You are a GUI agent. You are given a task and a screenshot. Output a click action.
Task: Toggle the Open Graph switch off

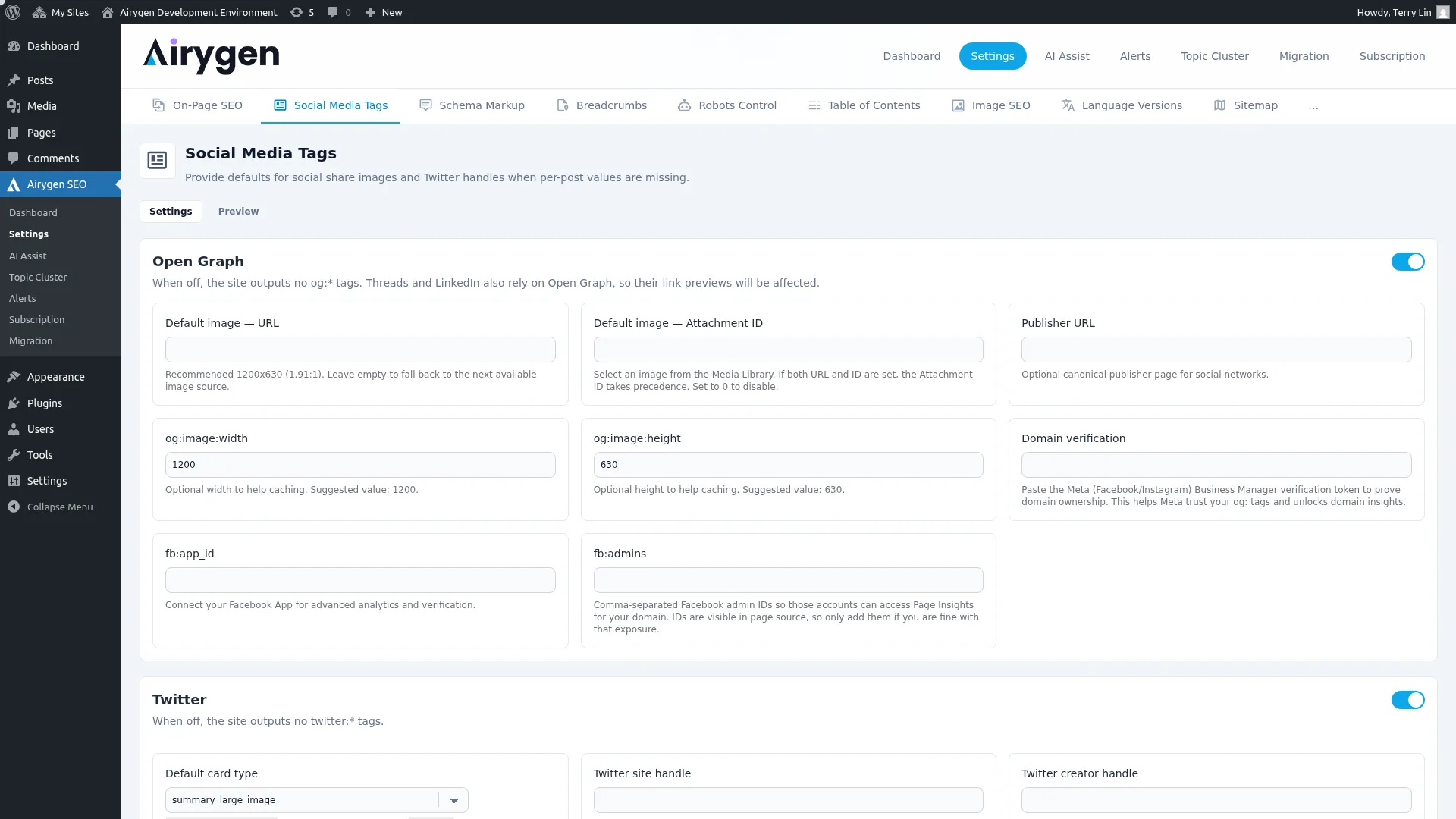1407,262
